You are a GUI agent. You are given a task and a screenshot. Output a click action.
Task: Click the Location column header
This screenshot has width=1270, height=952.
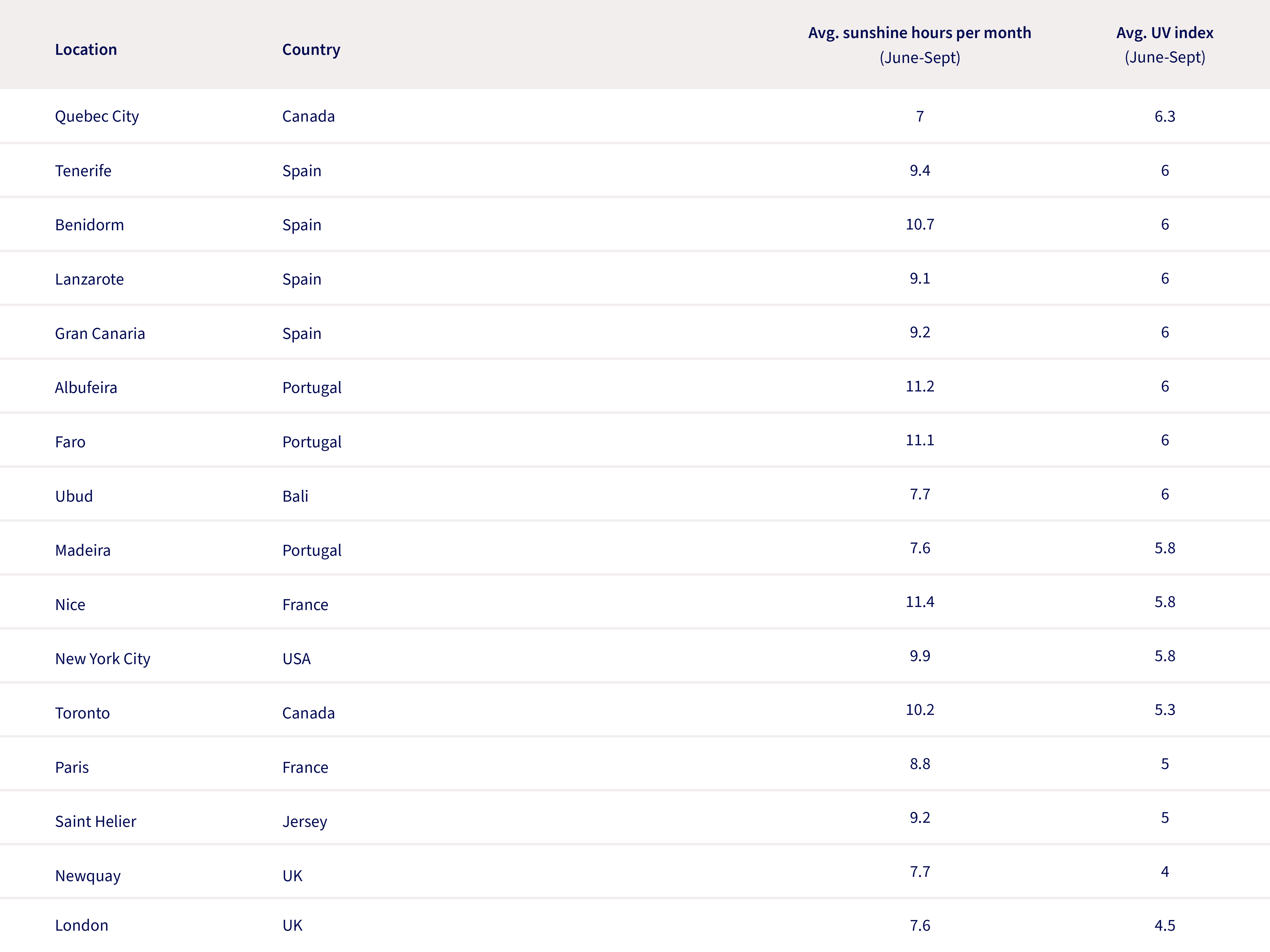click(86, 50)
